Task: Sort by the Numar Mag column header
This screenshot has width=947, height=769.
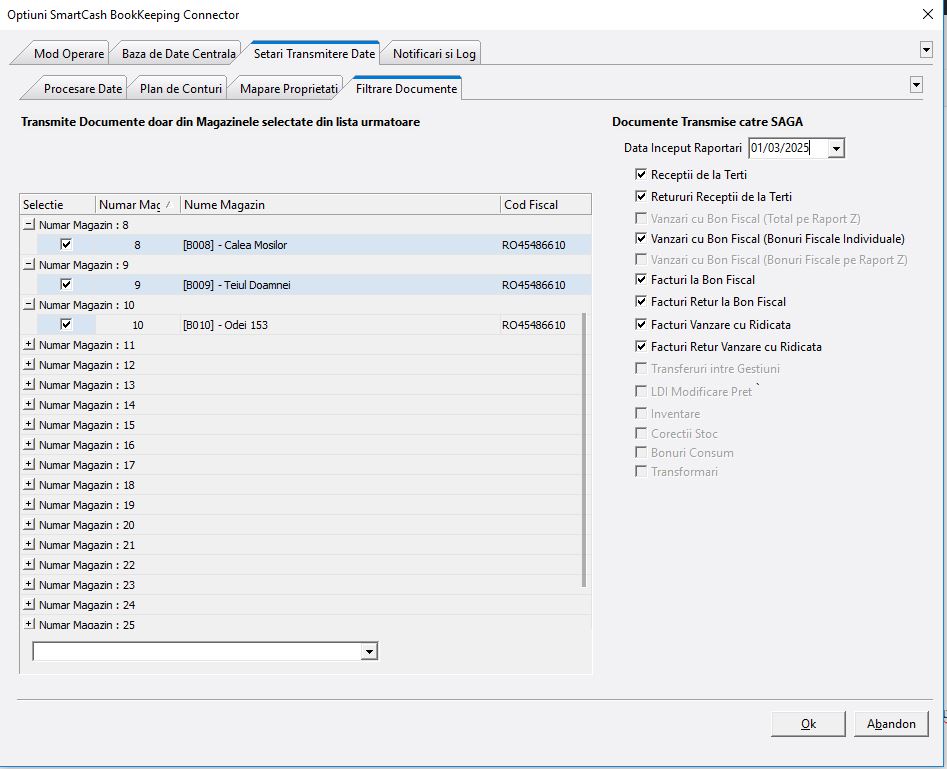Action: pyautogui.click(x=137, y=205)
